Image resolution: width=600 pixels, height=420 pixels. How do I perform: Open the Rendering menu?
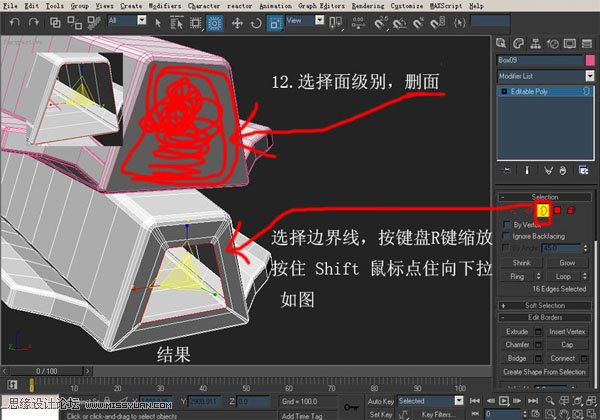tap(368, 6)
